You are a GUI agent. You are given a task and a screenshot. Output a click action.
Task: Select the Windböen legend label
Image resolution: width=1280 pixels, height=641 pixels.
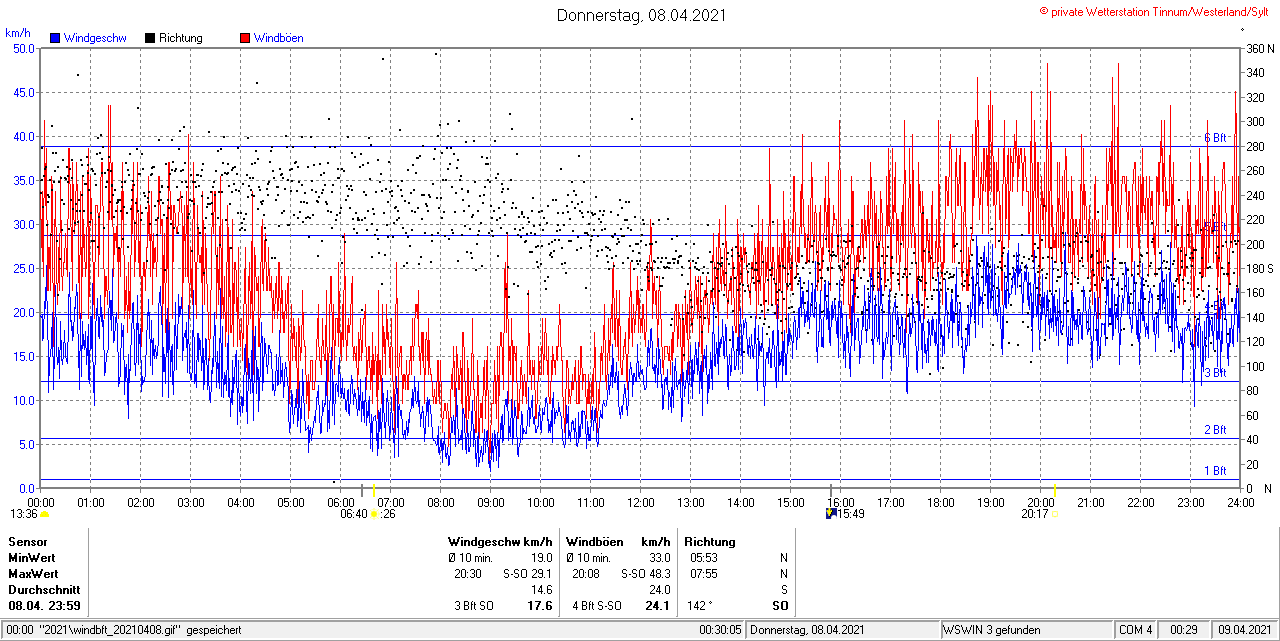click(x=278, y=38)
